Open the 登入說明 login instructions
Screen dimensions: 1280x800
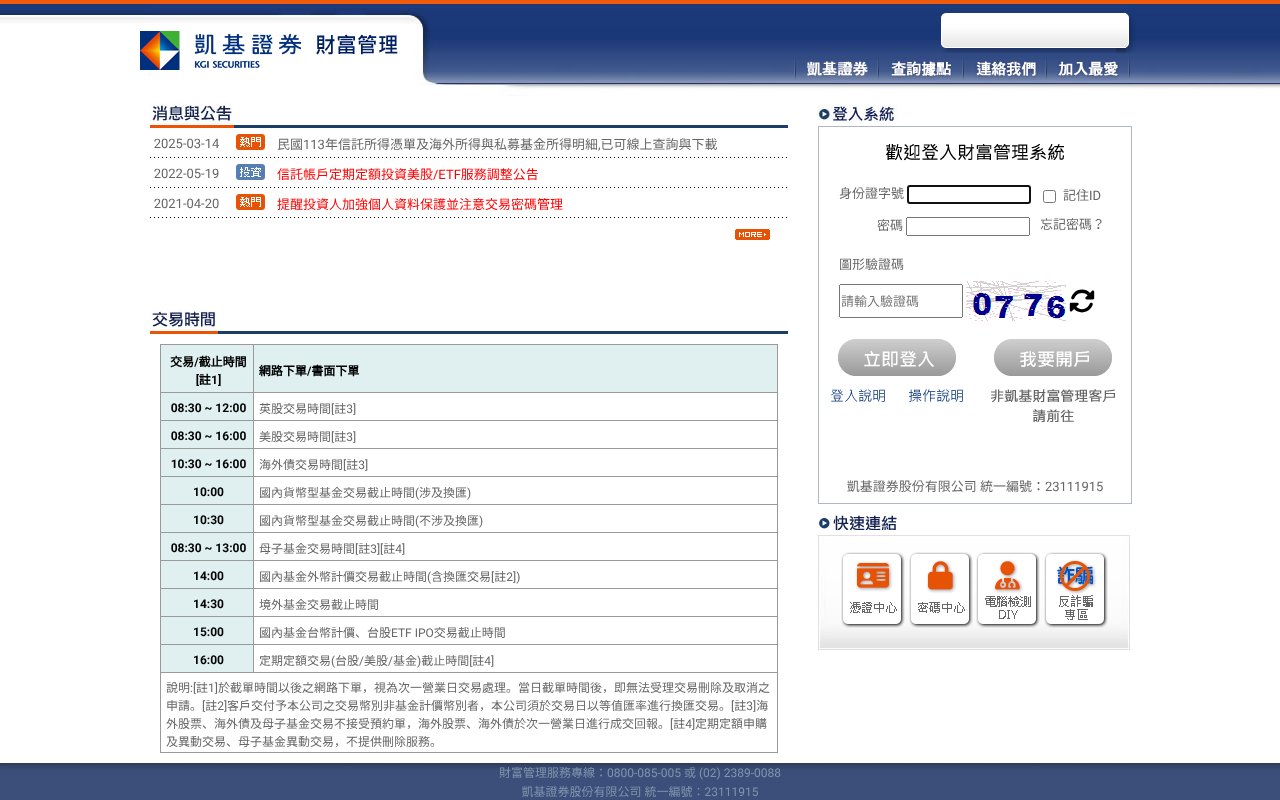coord(857,395)
